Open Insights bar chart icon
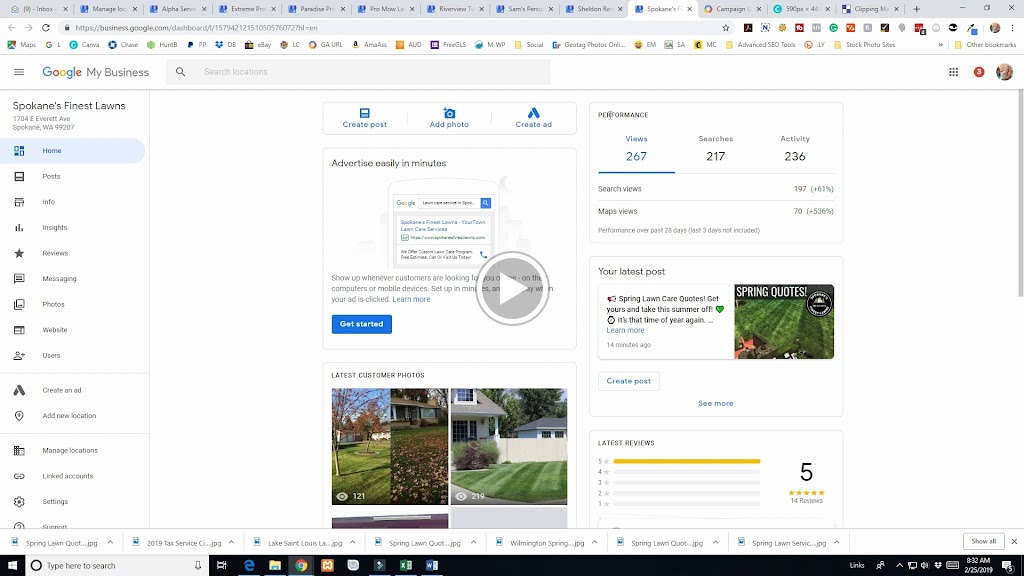This screenshot has height=576, width=1024. click(x=19, y=227)
